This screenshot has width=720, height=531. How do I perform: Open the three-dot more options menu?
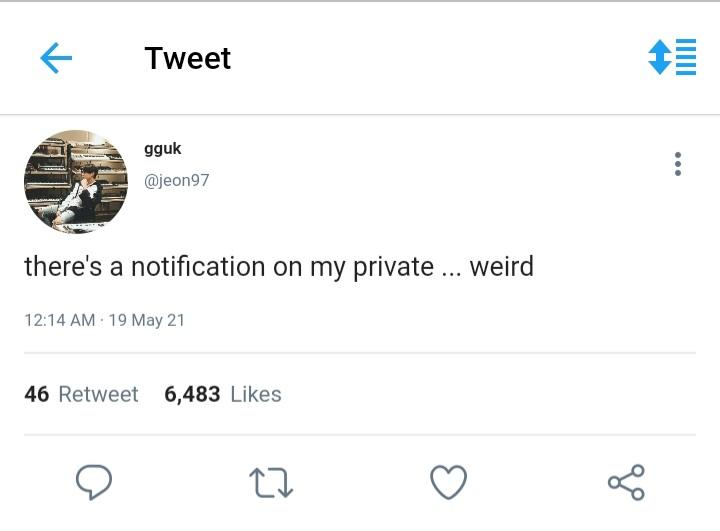tap(678, 164)
